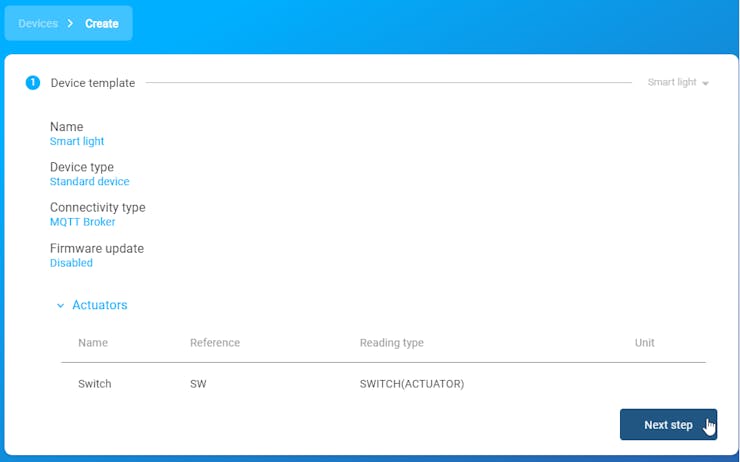Click the Name column header
740x462 pixels.
93,343
